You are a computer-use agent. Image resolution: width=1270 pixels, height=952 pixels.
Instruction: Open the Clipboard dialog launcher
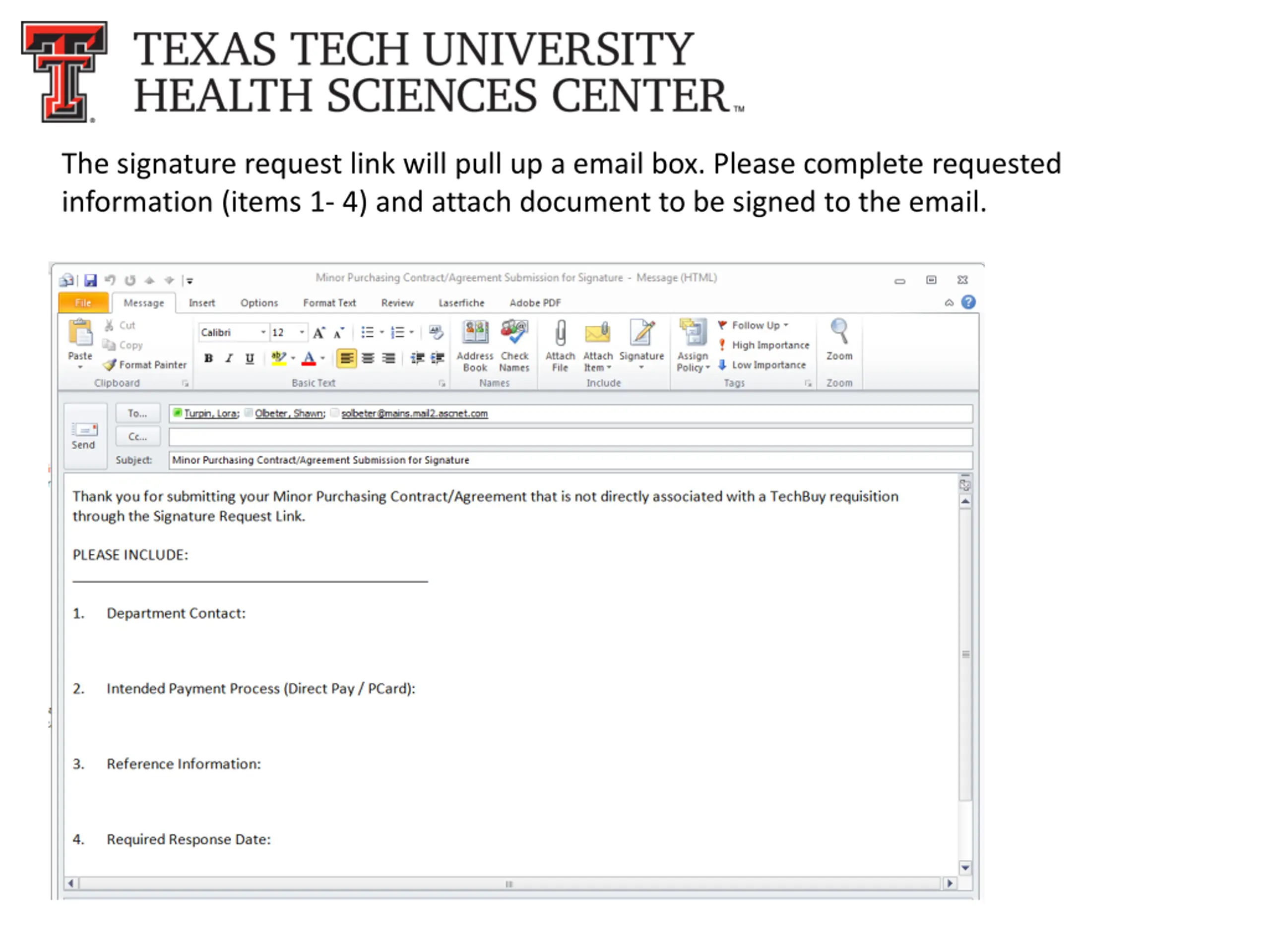coord(185,383)
